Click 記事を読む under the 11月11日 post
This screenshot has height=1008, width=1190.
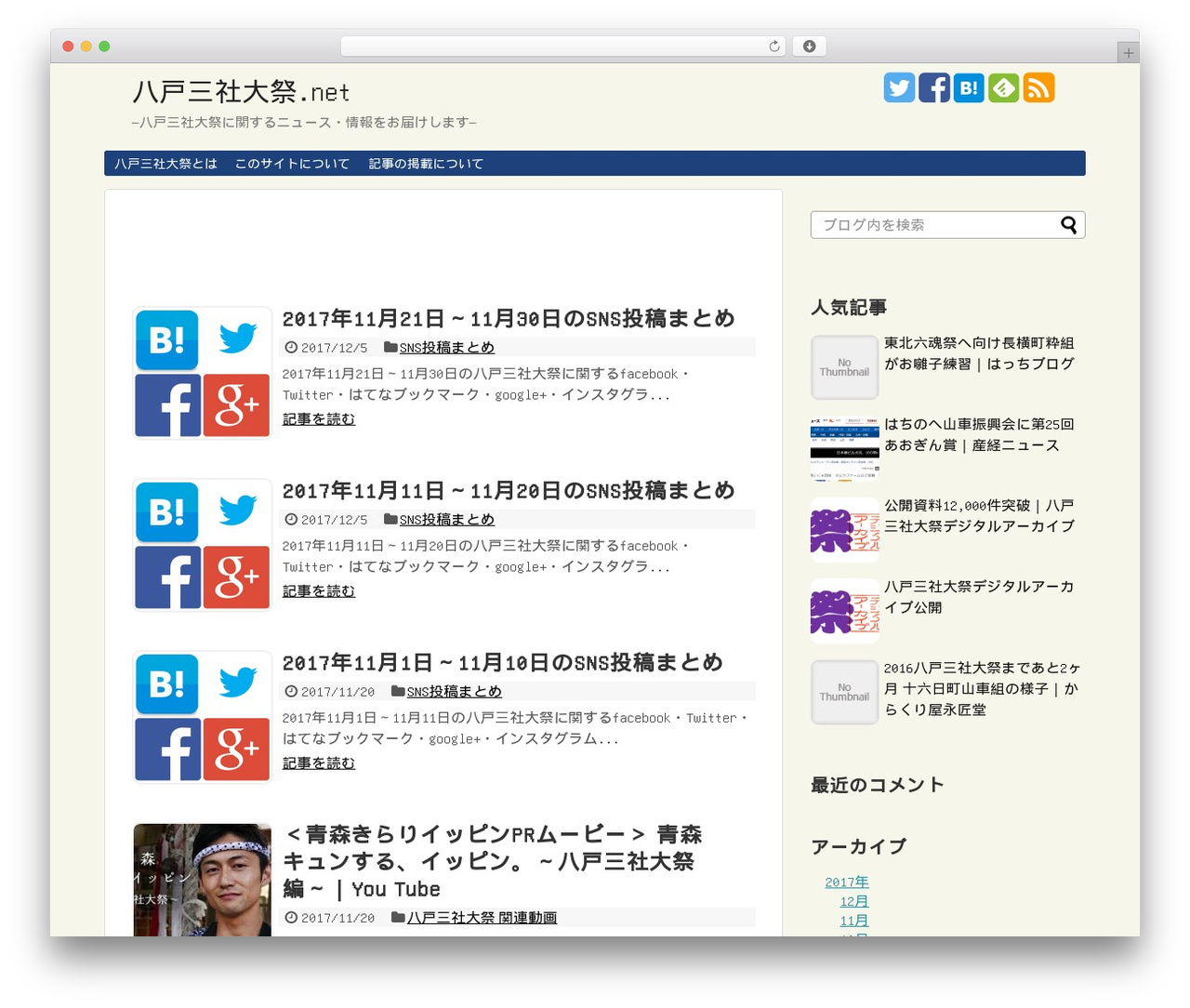pos(319,591)
